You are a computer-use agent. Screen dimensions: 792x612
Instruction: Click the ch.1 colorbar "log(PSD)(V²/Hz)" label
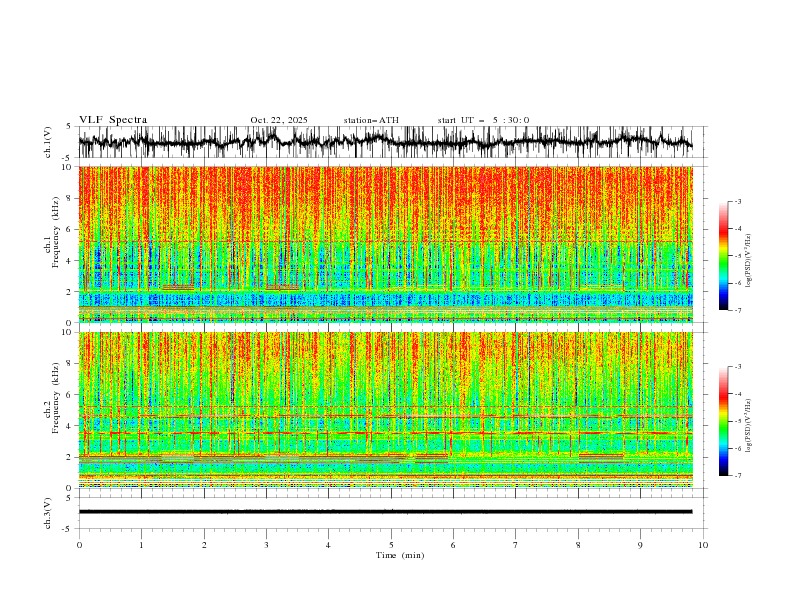749,261
